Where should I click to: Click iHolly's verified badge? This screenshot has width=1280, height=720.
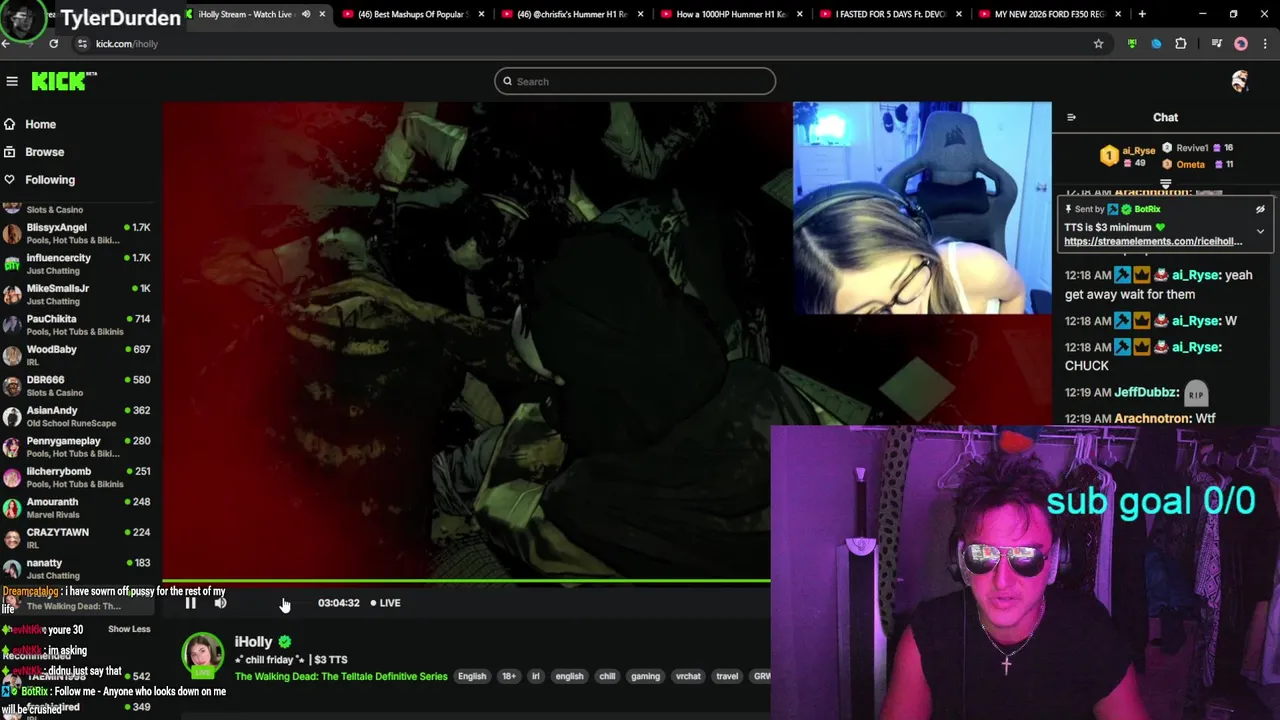285,642
